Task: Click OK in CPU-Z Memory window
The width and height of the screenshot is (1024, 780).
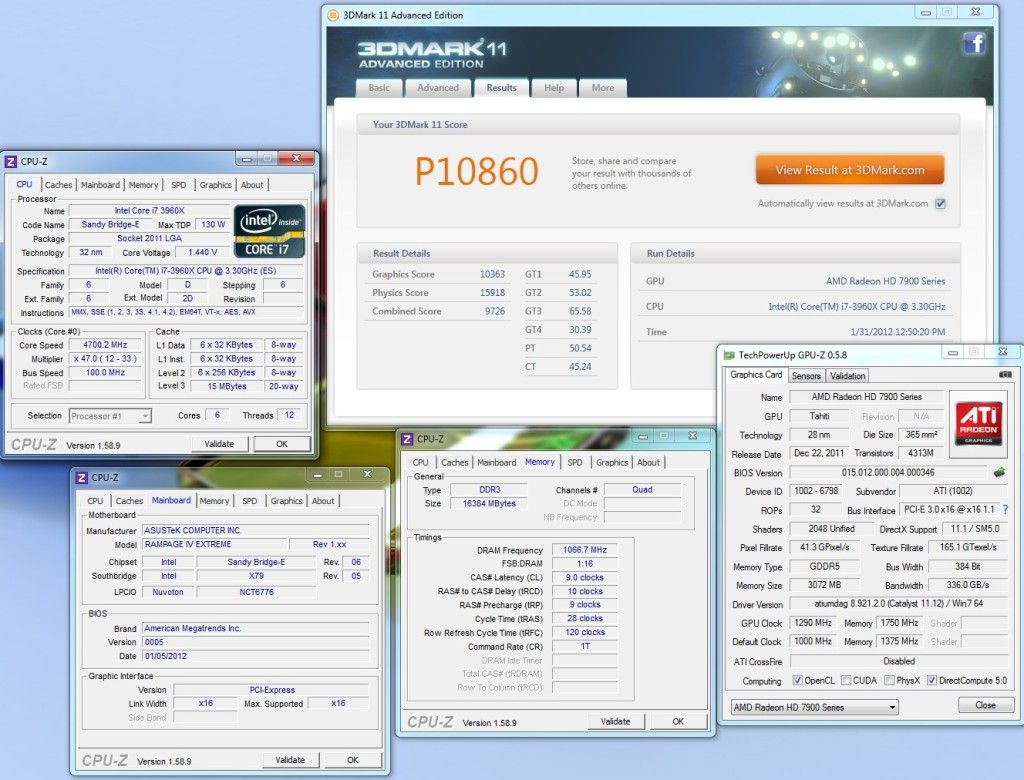Action: pyautogui.click(x=678, y=721)
